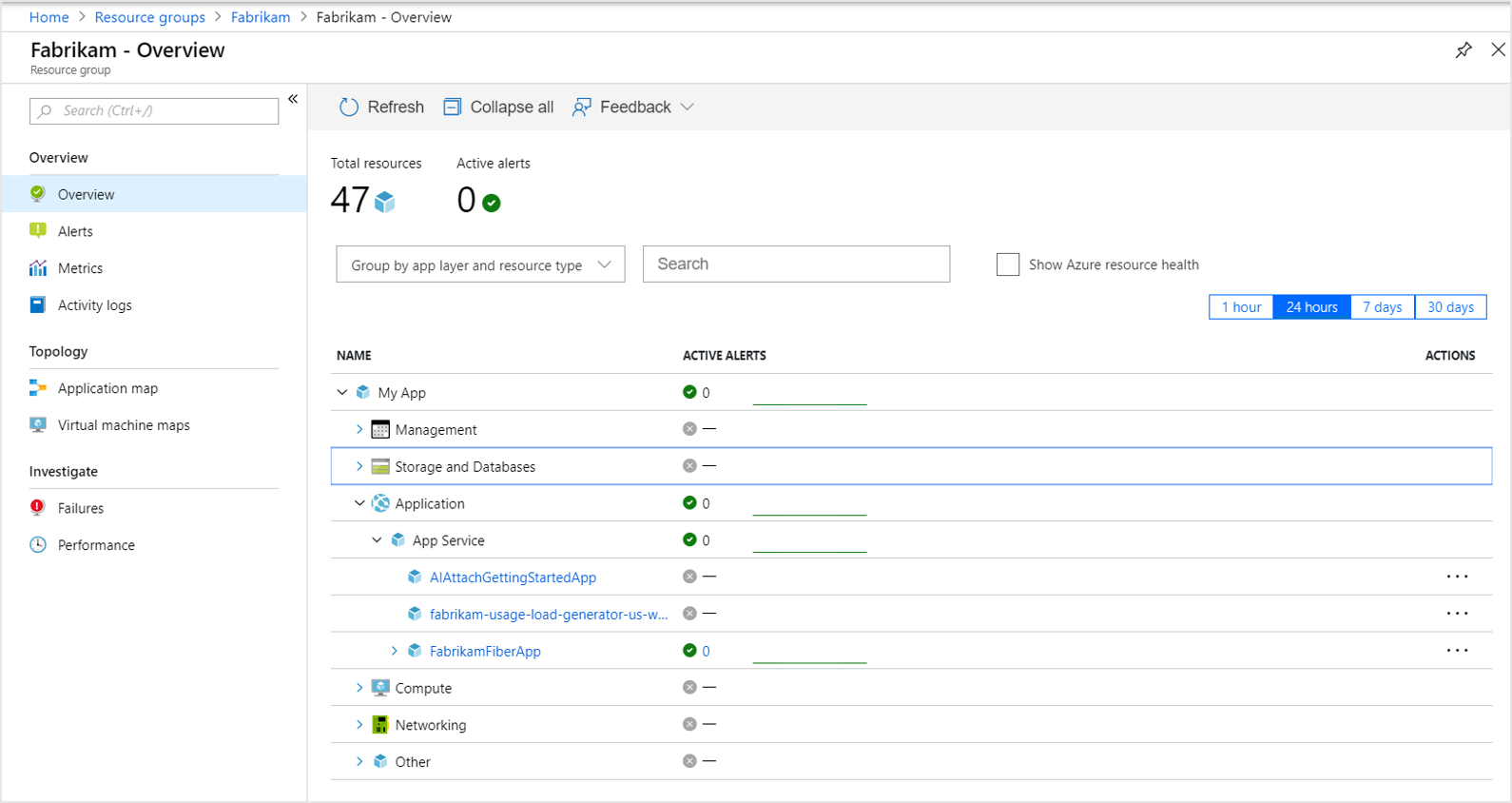Open Application map under Topology
Image resolution: width=1512 pixels, height=803 pixels.
pos(107,388)
